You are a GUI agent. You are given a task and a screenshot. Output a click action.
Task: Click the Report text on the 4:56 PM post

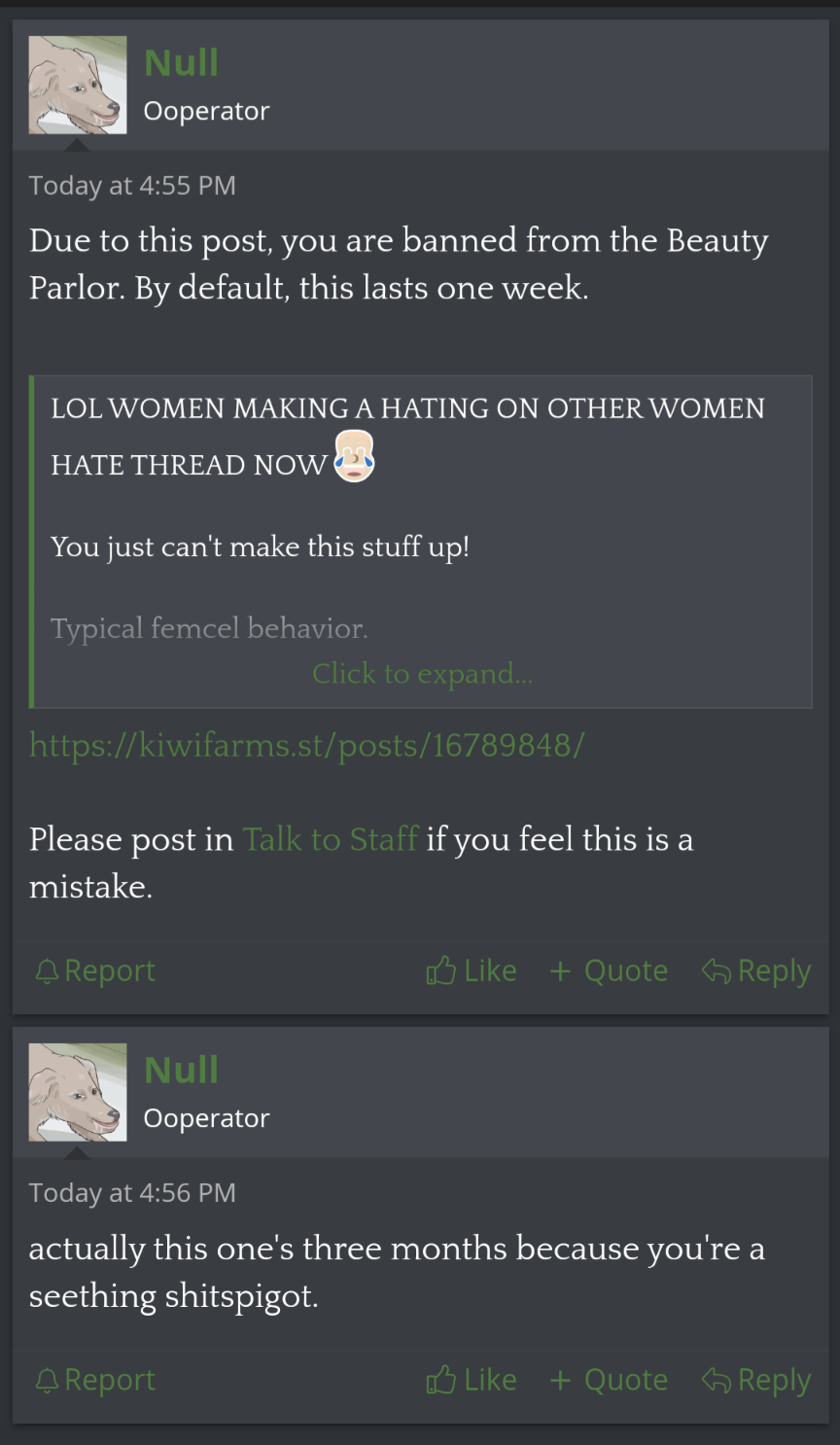110,1380
